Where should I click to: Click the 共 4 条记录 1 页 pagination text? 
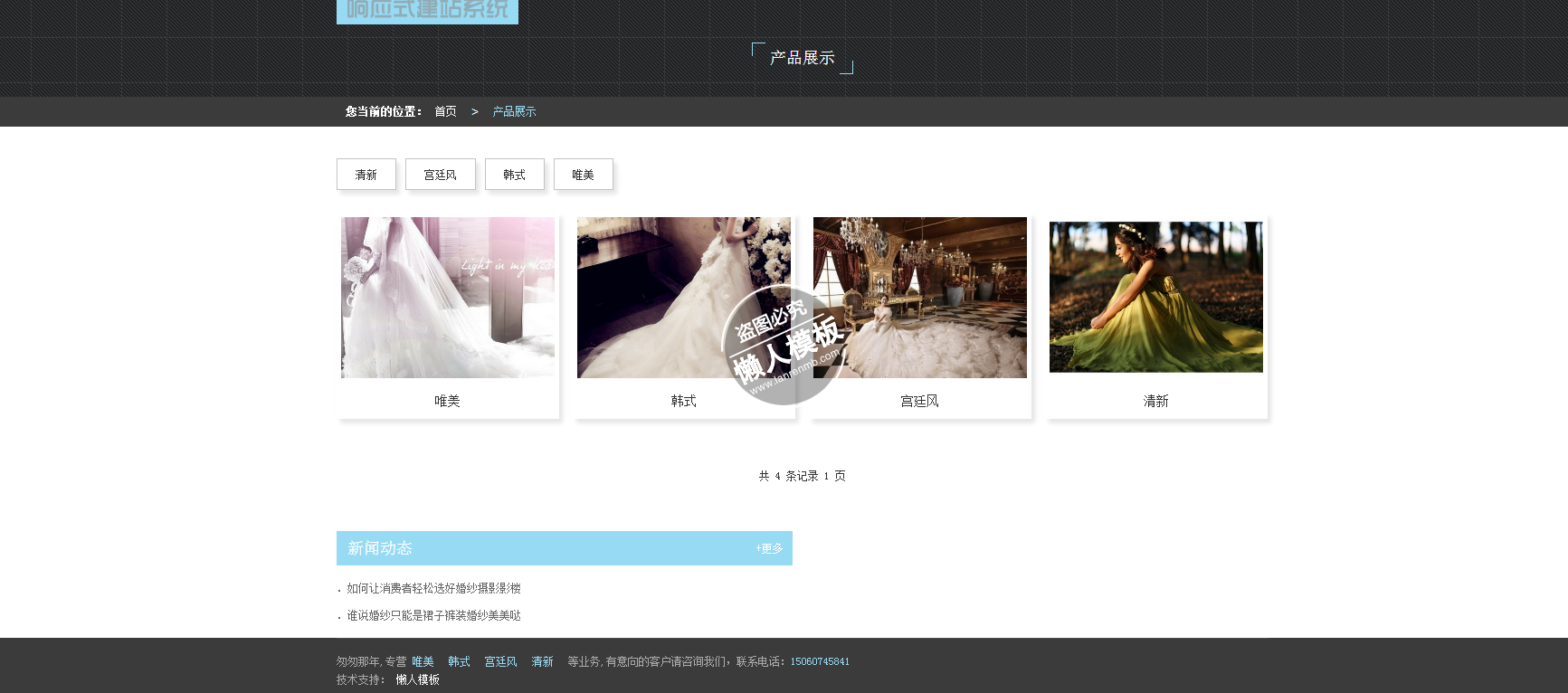click(x=802, y=476)
